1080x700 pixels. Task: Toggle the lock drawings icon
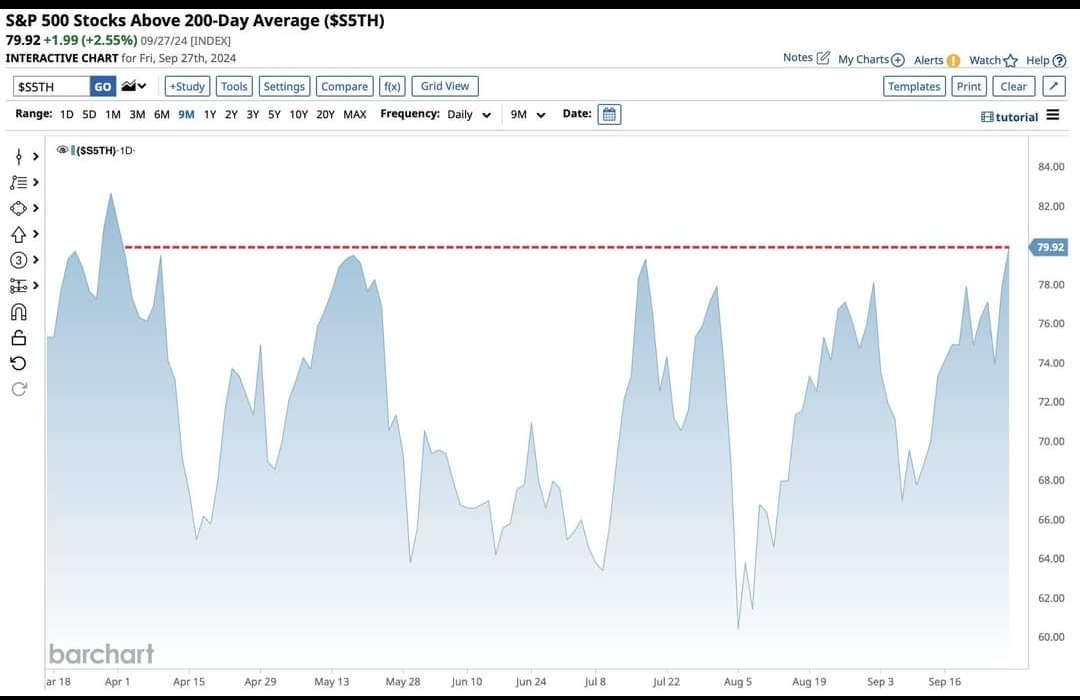point(18,338)
